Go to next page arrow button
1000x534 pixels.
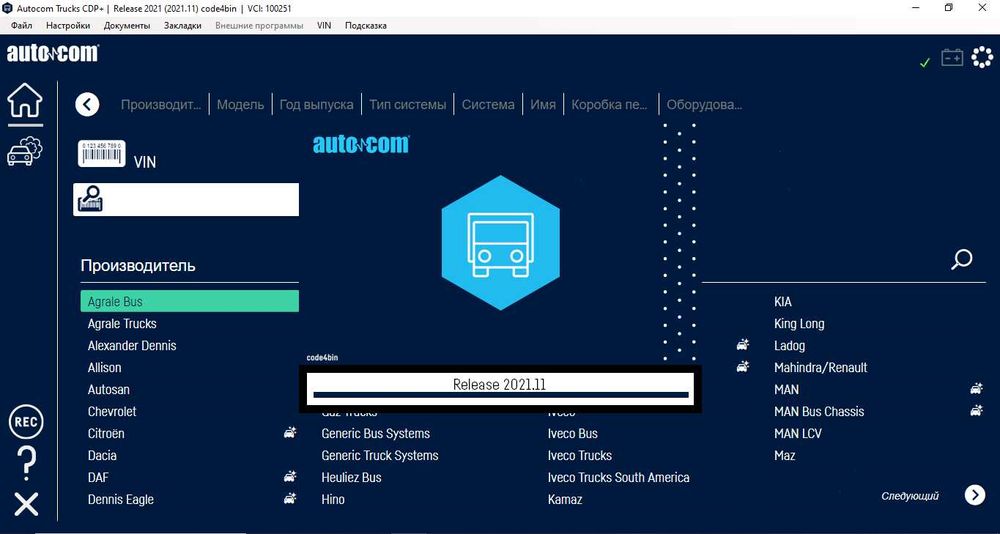click(x=974, y=495)
